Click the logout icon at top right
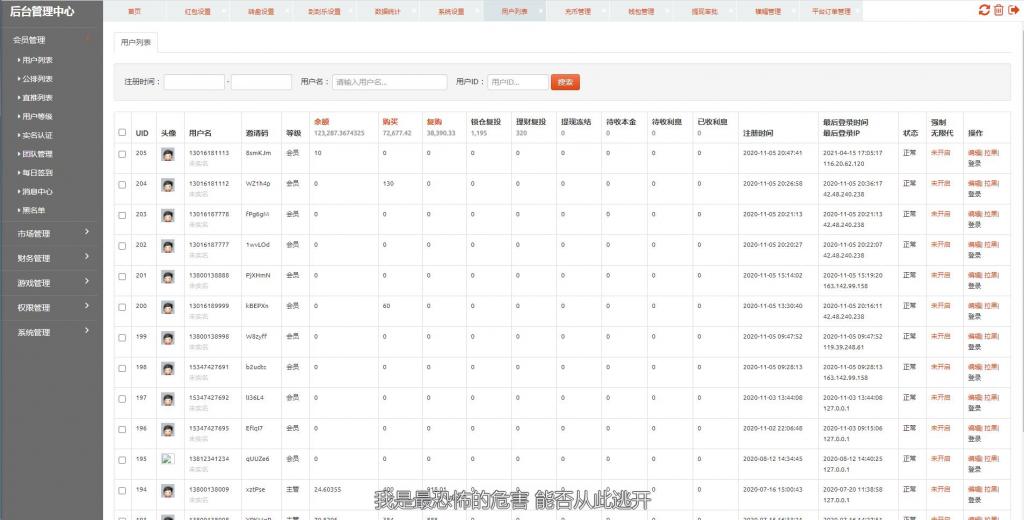 click(x=1012, y=10)
